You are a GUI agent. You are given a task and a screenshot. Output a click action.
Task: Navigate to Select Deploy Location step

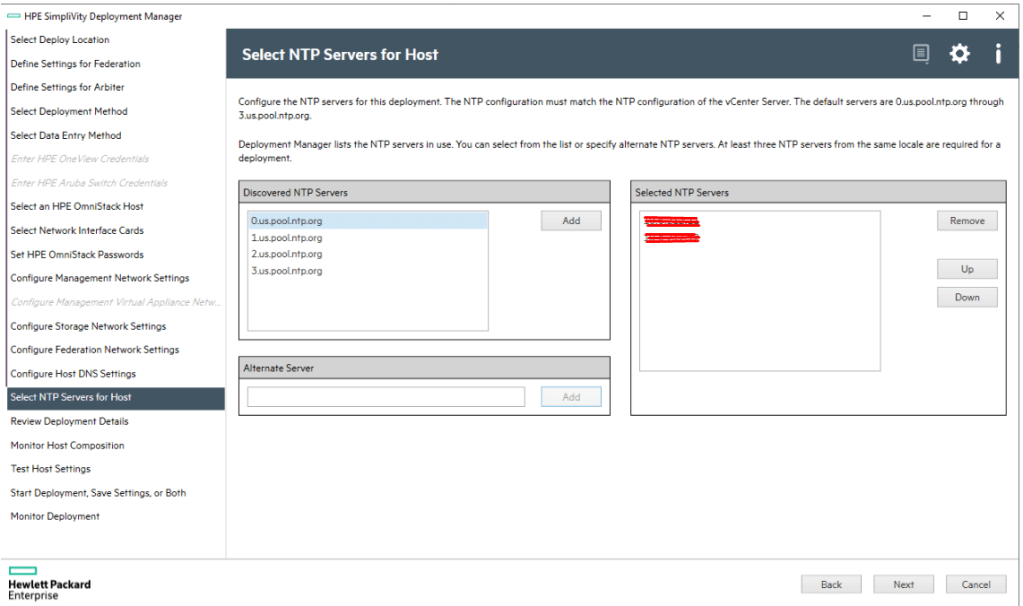coord(60,40)
